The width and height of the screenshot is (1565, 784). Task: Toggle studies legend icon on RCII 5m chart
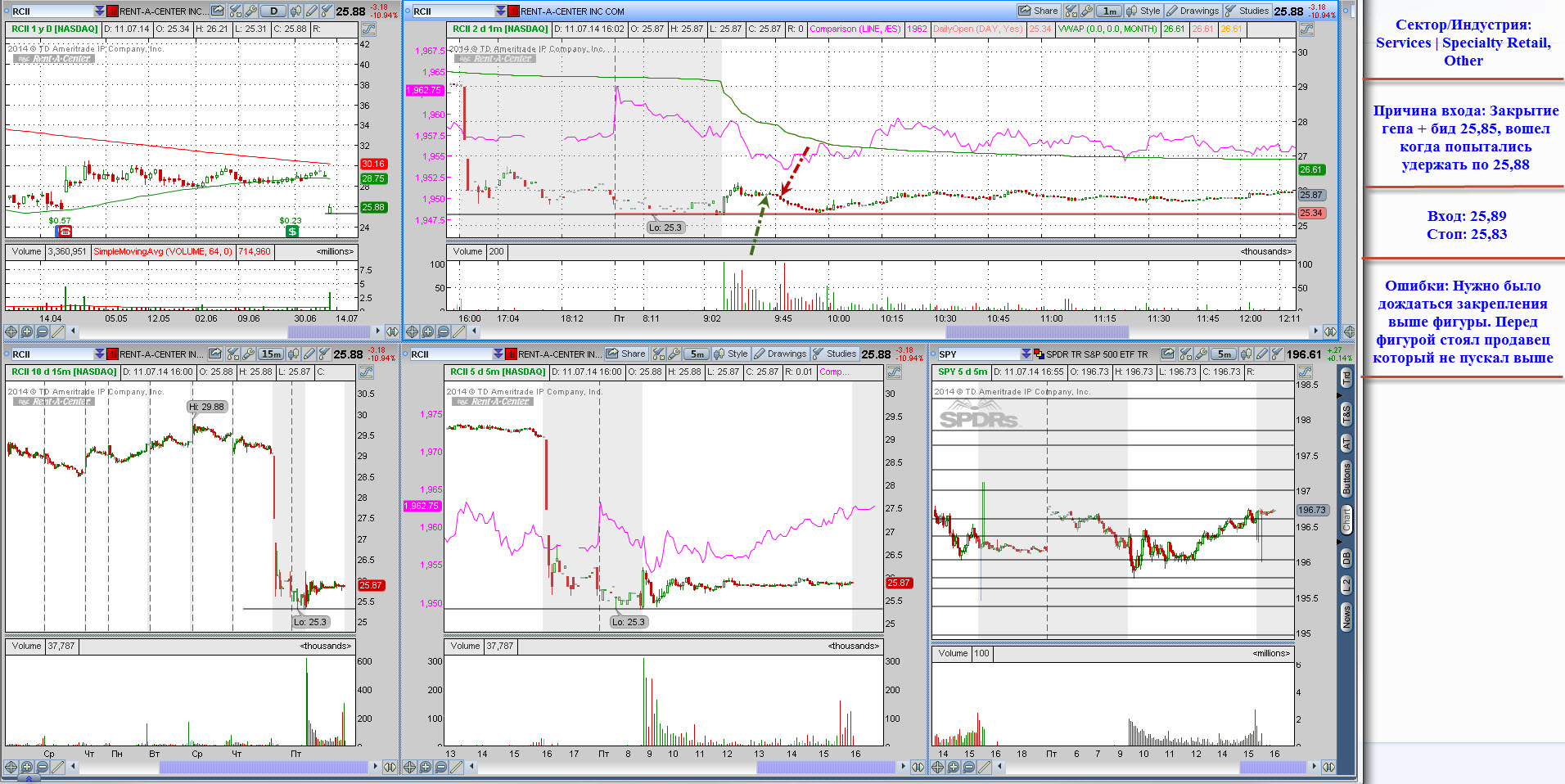[x=894, y=372]
